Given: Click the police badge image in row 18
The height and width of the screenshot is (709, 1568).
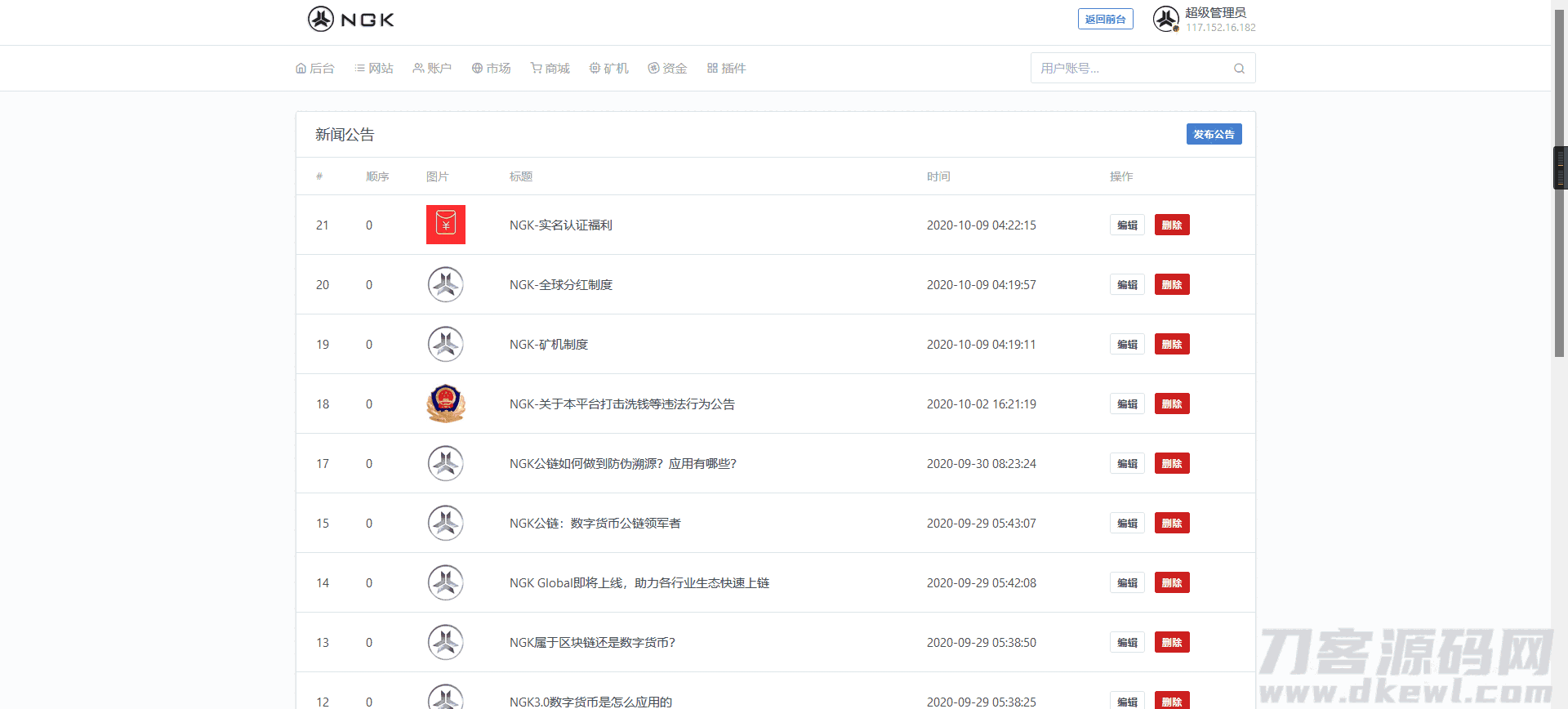Looking at the screenshot, I should pos(445,404).
